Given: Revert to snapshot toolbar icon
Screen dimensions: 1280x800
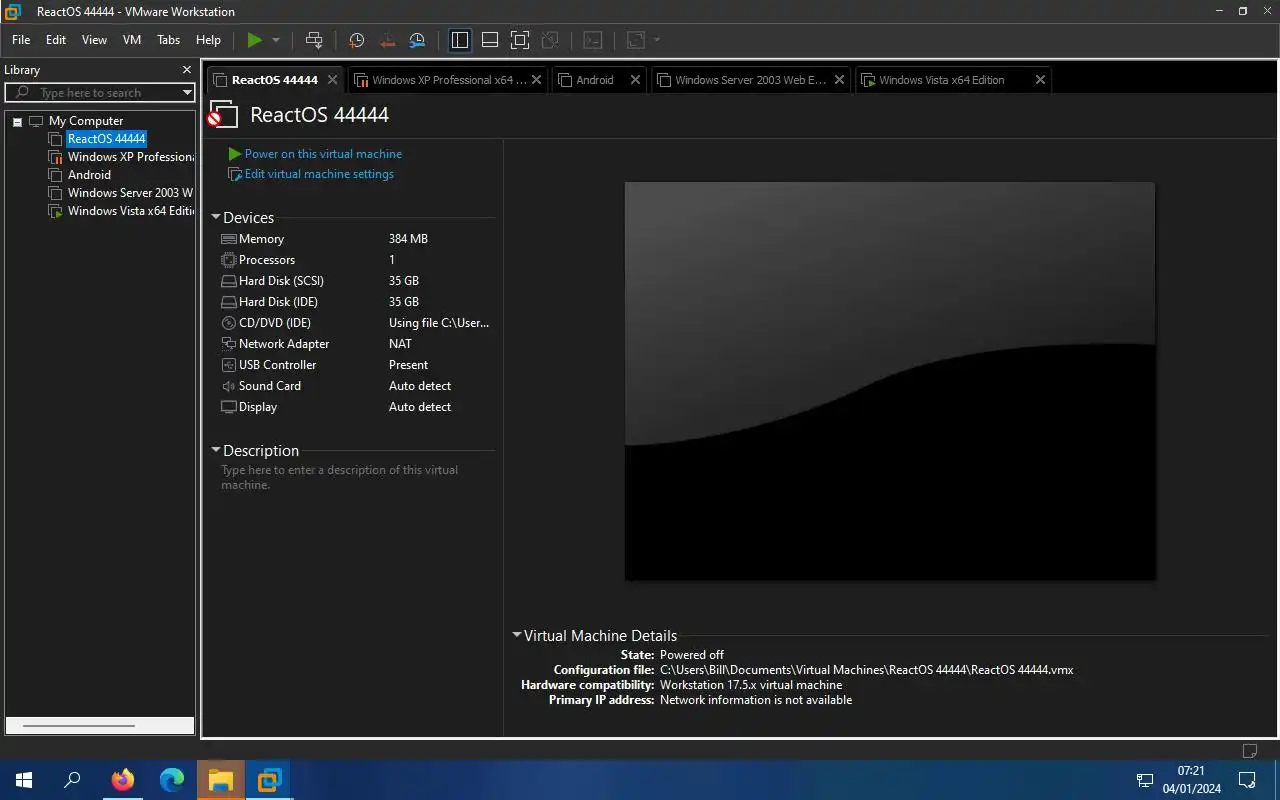Looking at the screenshot, I should [x=387, y=40].
